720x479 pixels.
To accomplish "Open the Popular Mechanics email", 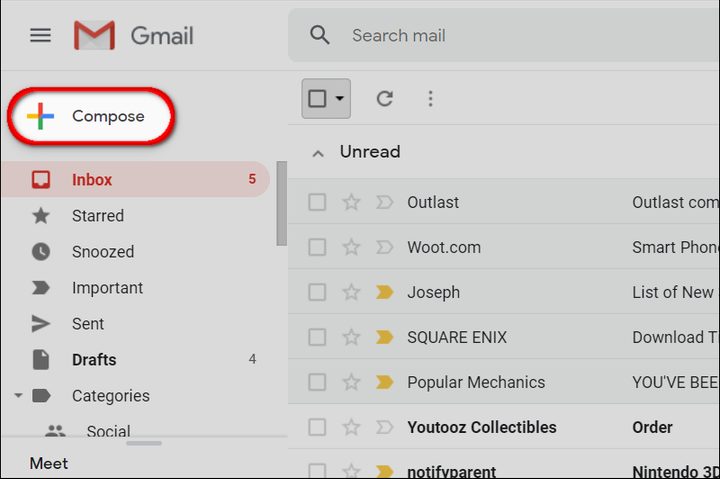I will click(x=504, y=382).
